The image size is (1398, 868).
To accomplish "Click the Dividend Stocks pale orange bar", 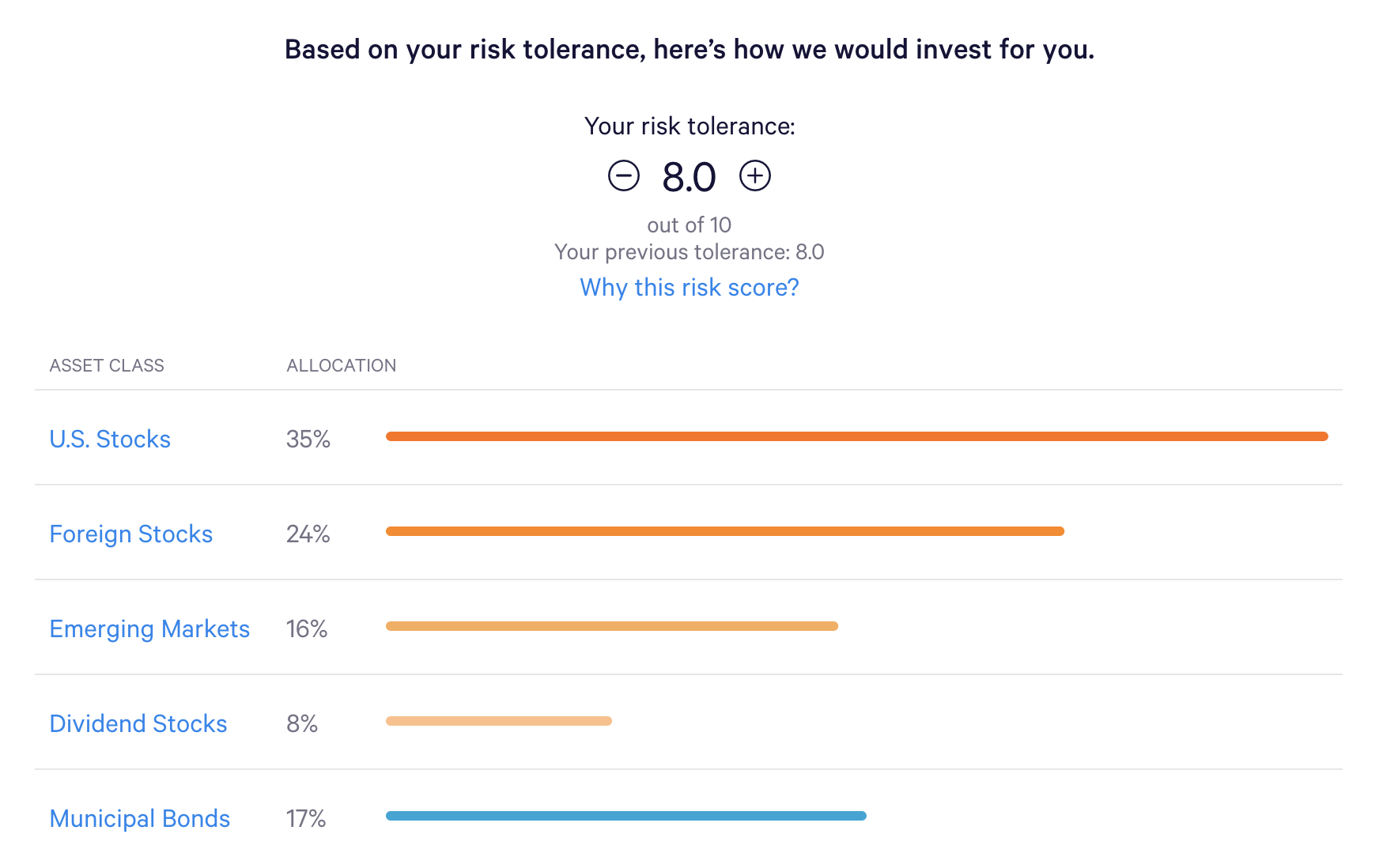I will point(498,721).
